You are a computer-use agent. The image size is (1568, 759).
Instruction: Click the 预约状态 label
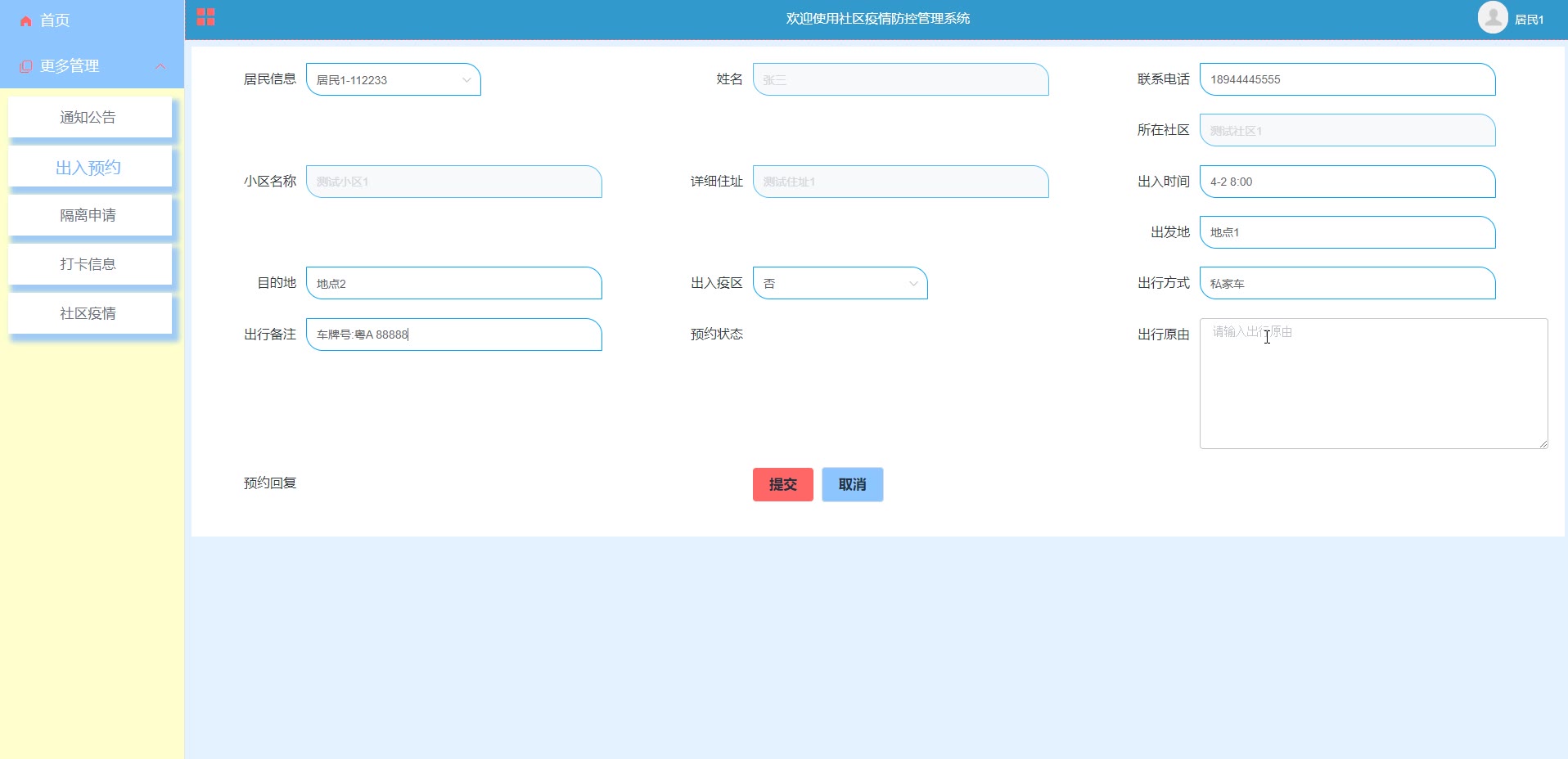point(716,334)
